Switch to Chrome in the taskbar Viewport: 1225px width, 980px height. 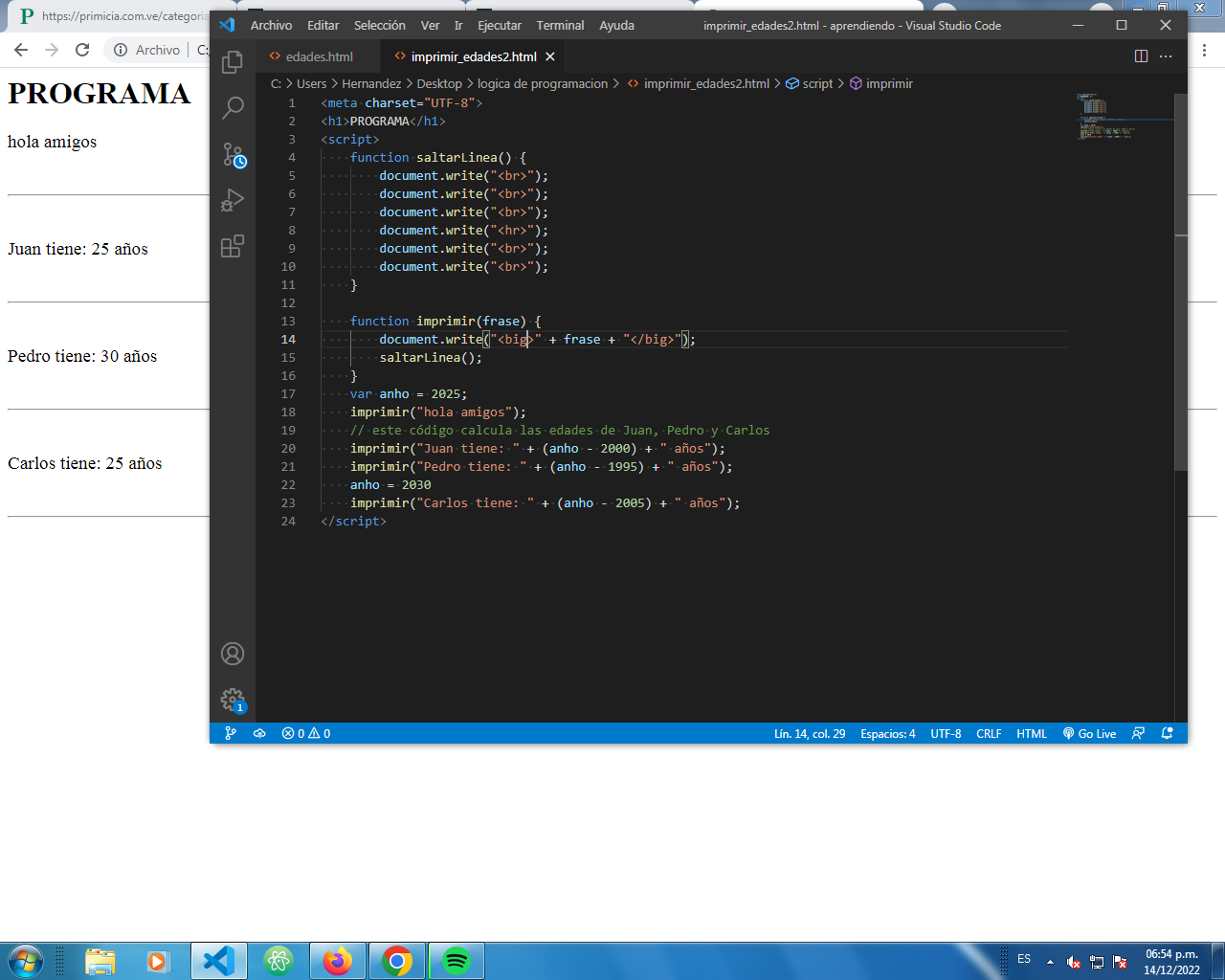tap(397, 961)
